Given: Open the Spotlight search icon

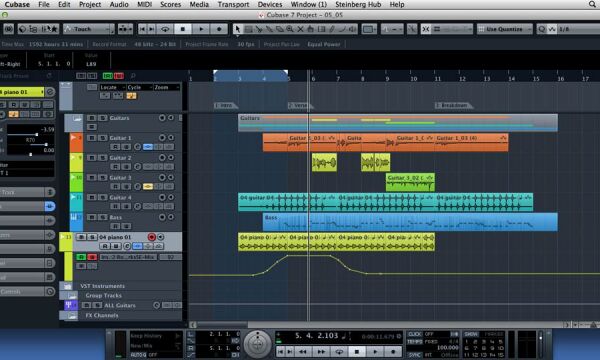Looking at the screenshot, I should (x=592, y=4).
